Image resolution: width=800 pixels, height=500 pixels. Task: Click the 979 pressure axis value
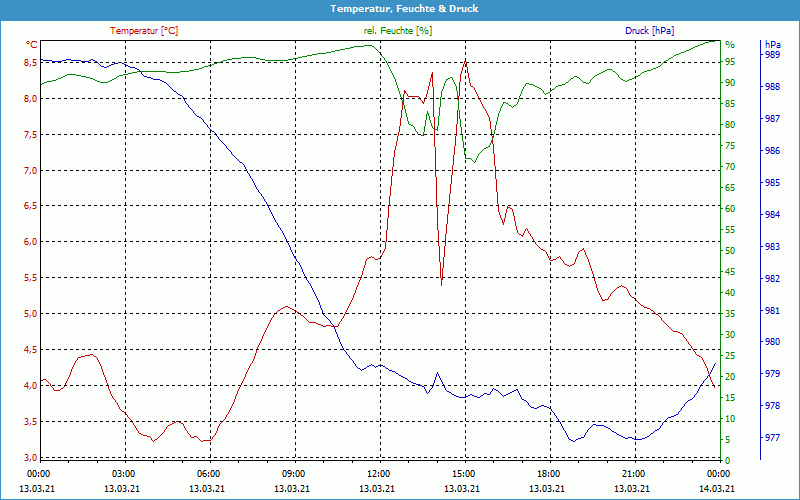pos(772,374)
